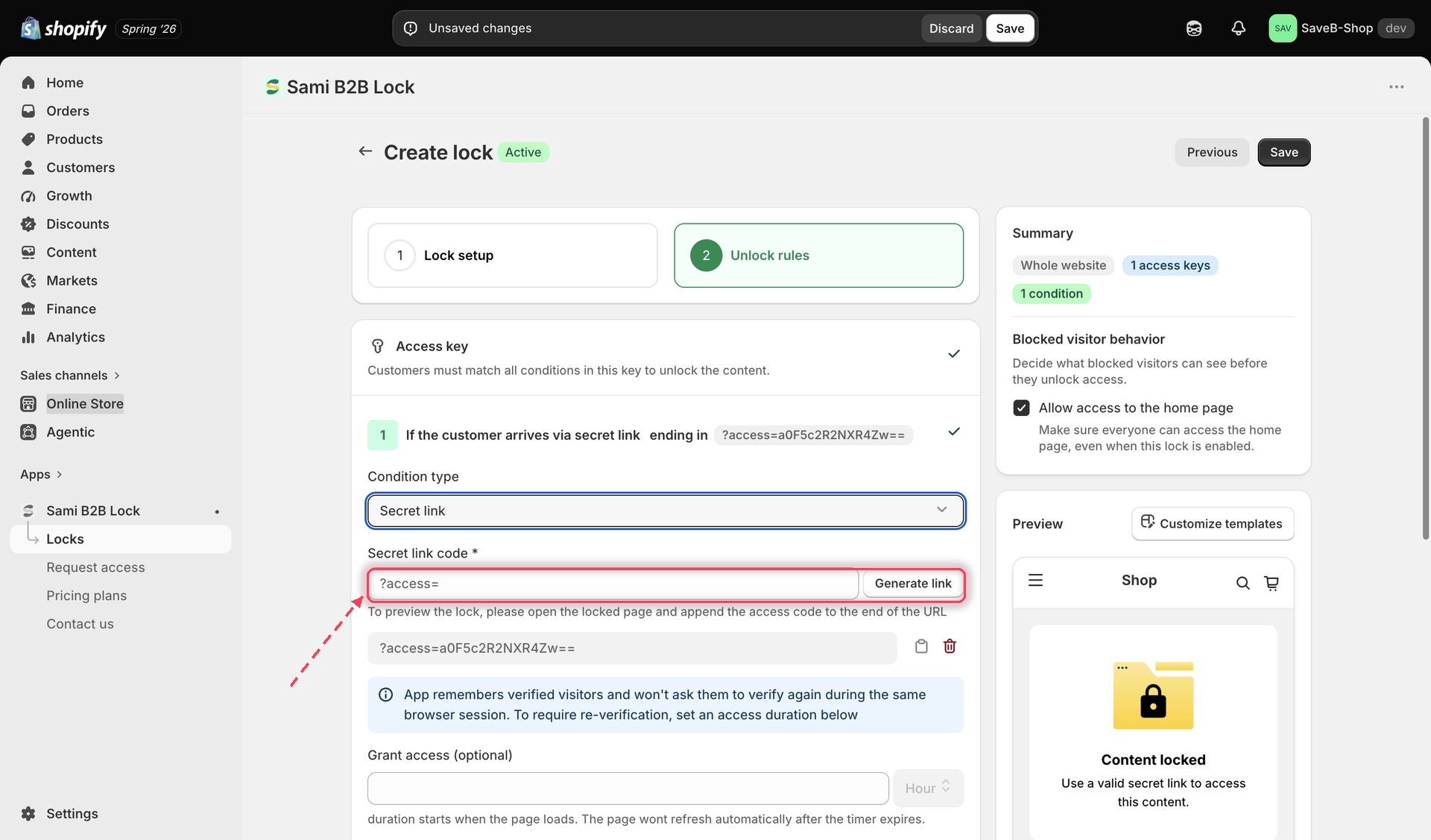This screenshot has height=840, width=1431.
Task: Click the Grant access duration field
Action: [x=628, y=789]
